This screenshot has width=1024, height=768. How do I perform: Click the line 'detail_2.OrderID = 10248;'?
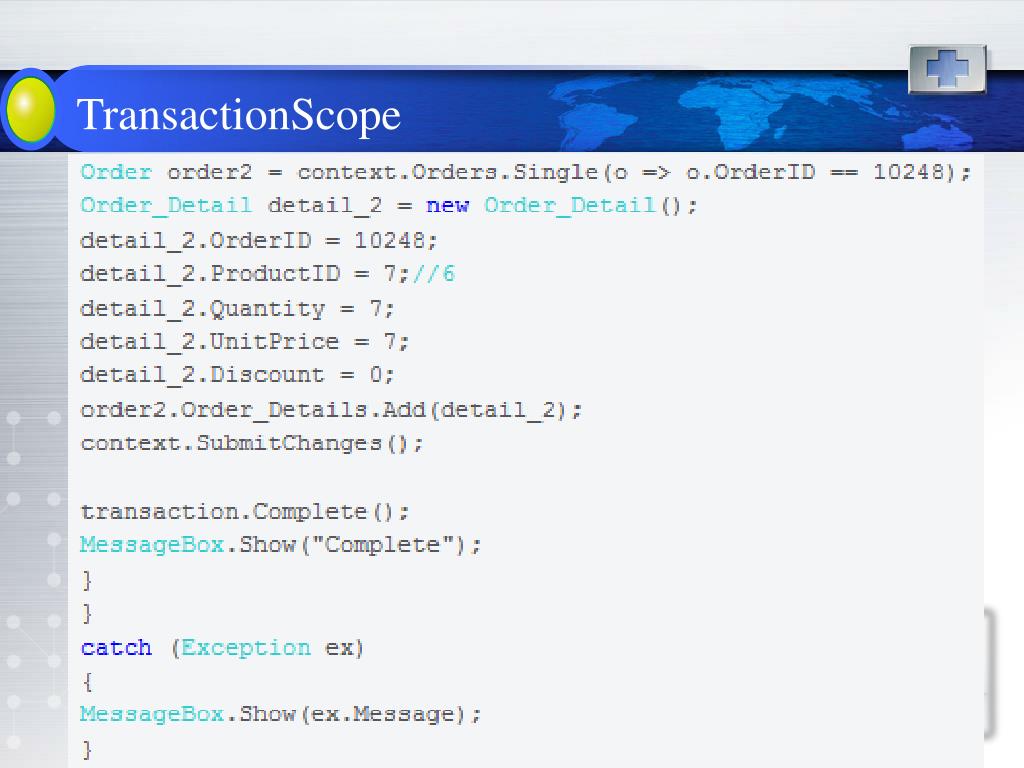click(x=259, y=240)
